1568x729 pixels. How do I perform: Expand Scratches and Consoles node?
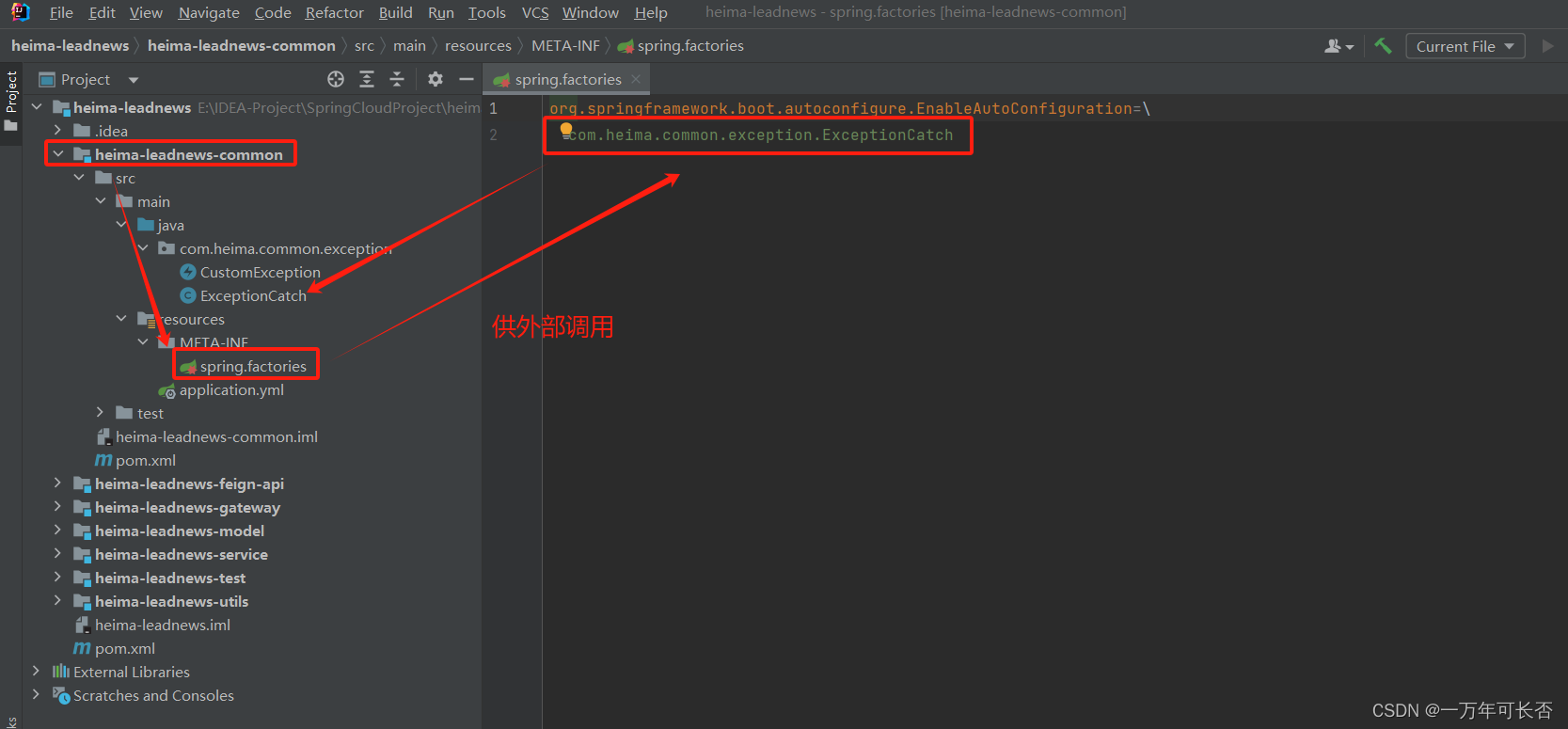37,695
